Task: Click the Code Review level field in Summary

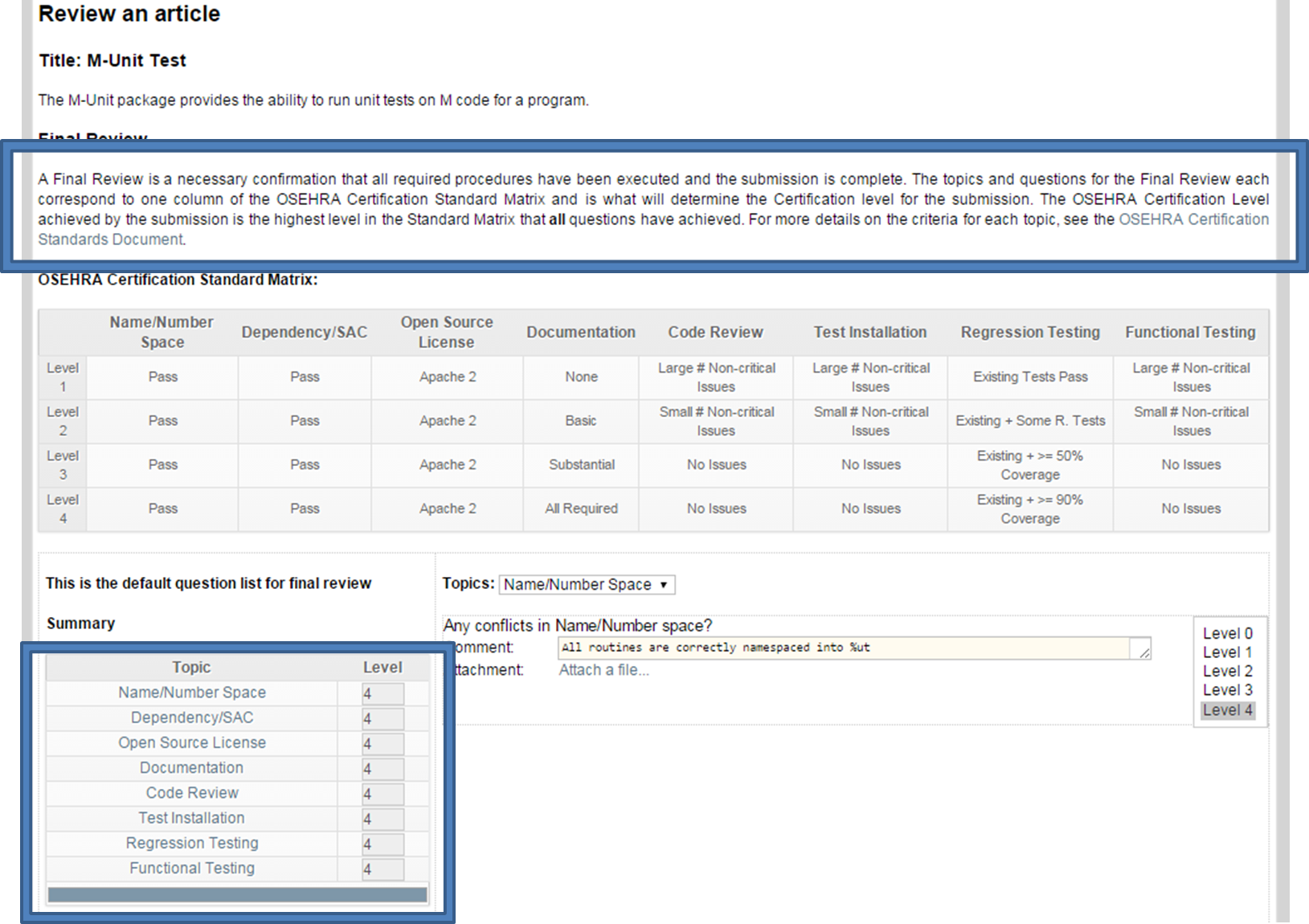Action: pyautogui.click(x=382, y=794)
